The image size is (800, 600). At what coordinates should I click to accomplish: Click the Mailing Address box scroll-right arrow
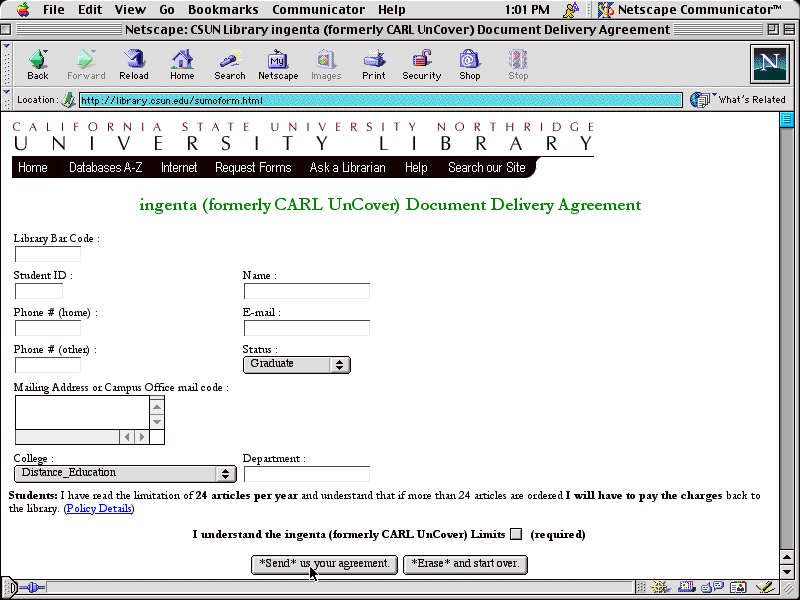click(x=142, y=437)
